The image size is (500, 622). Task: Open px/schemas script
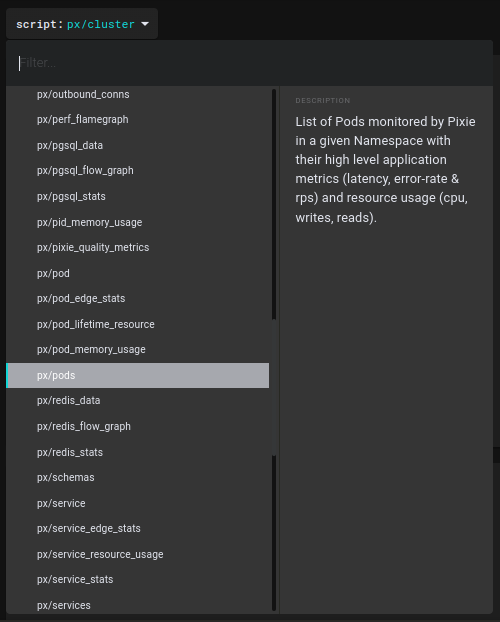(137, 478)
